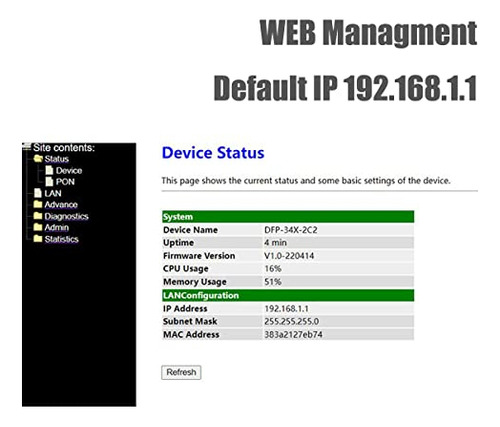Click the open Status folder icon
Viewport: 500px width, 427px height.
click(38, 158)
